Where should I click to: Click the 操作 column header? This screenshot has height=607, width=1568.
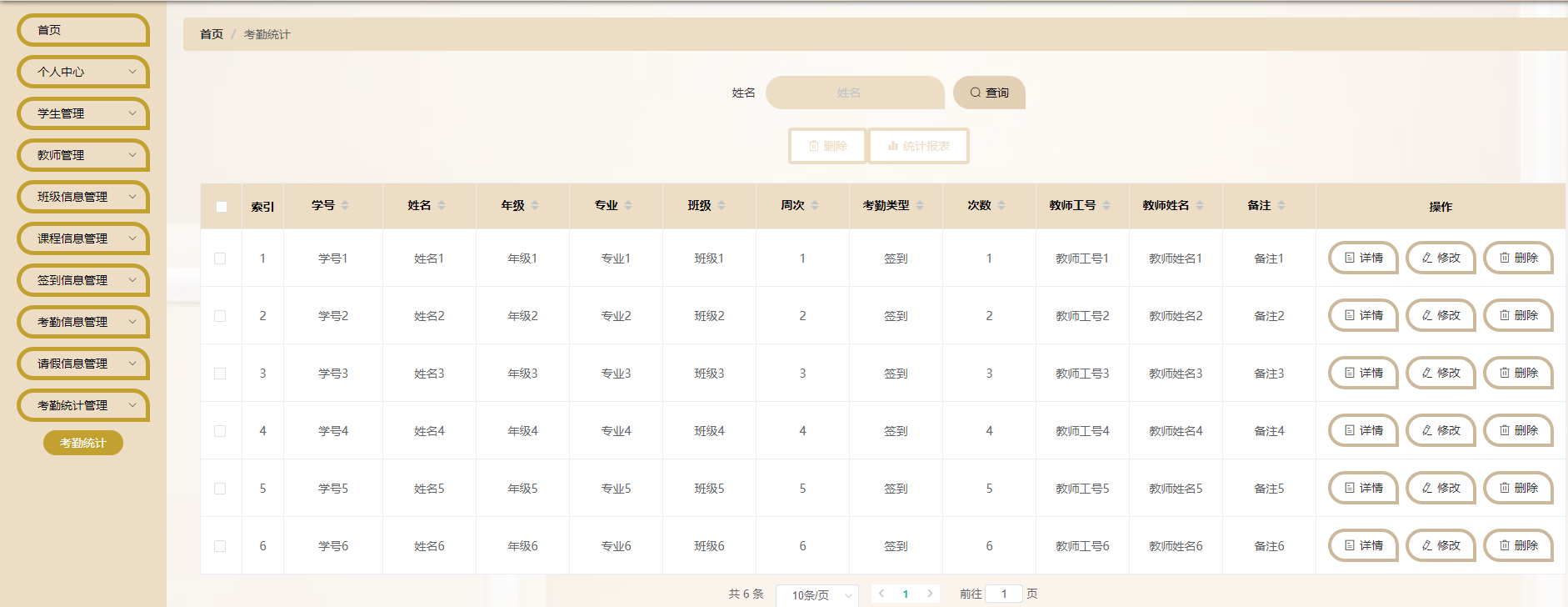[x=1441, y=207]
